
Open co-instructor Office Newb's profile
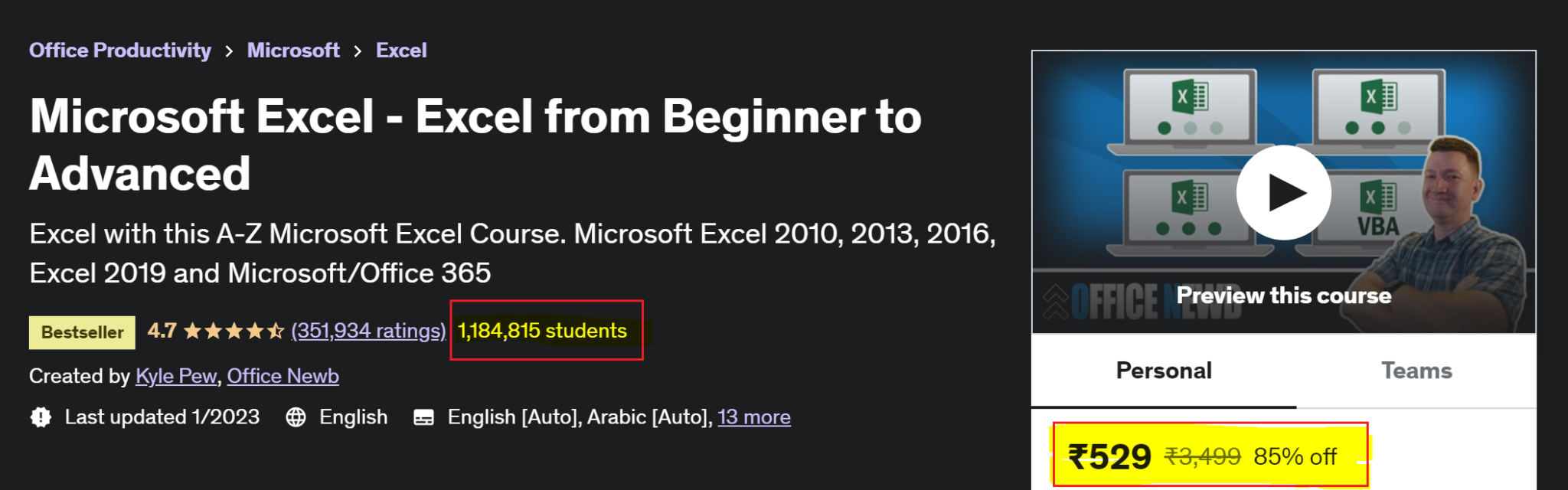pos(283,376)
